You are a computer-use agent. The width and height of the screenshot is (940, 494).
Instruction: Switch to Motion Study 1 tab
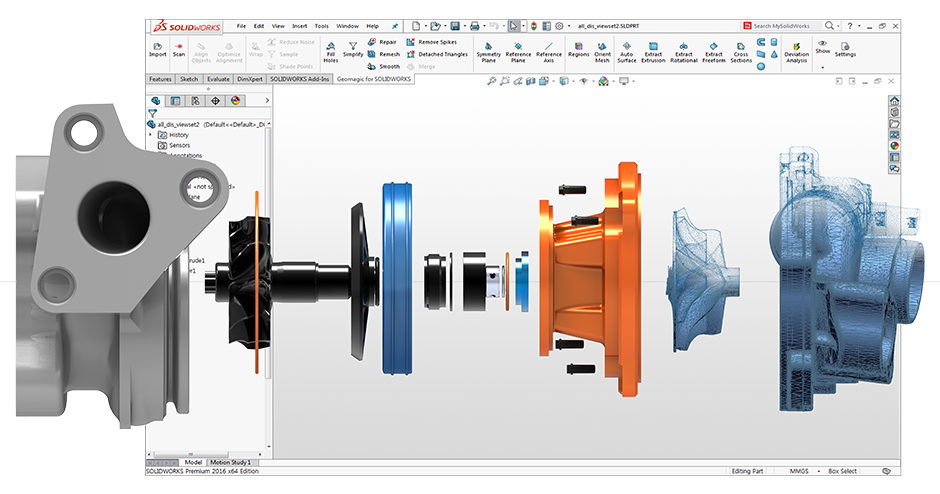tap(231, 462)
